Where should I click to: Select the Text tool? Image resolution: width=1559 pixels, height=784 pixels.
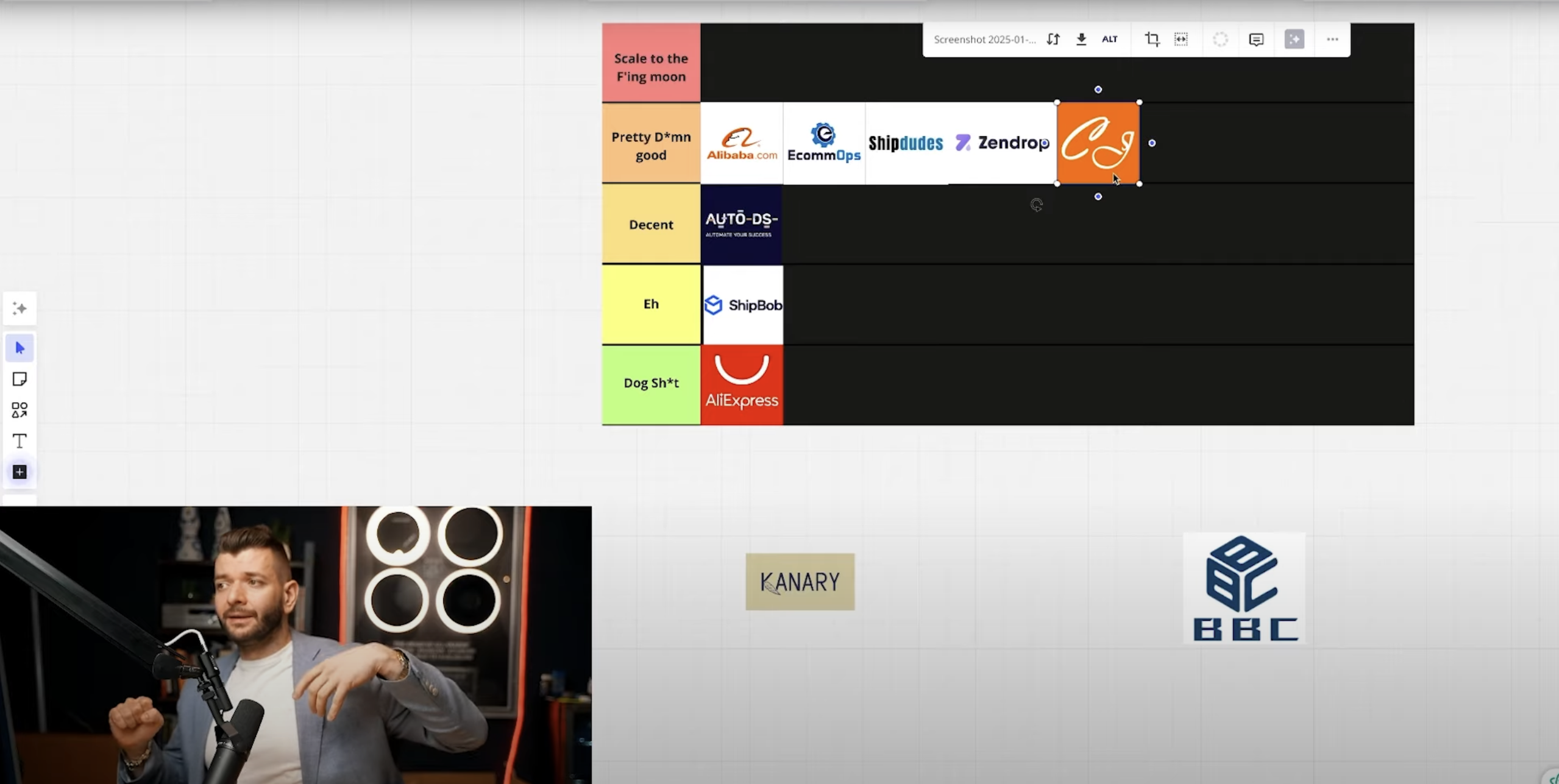coord(20,440)
